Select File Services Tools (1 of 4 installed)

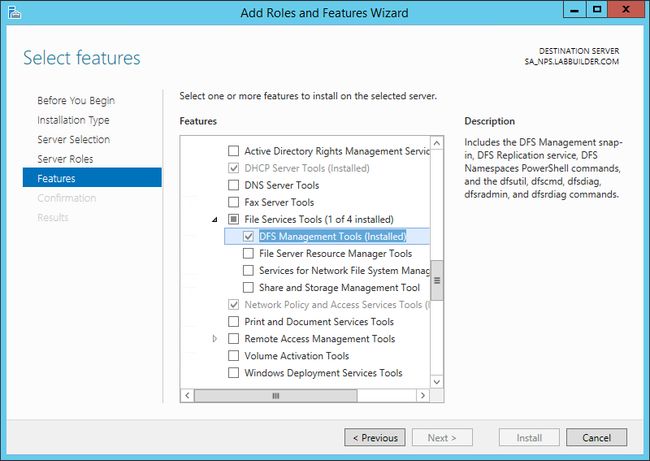coord(319,219)
